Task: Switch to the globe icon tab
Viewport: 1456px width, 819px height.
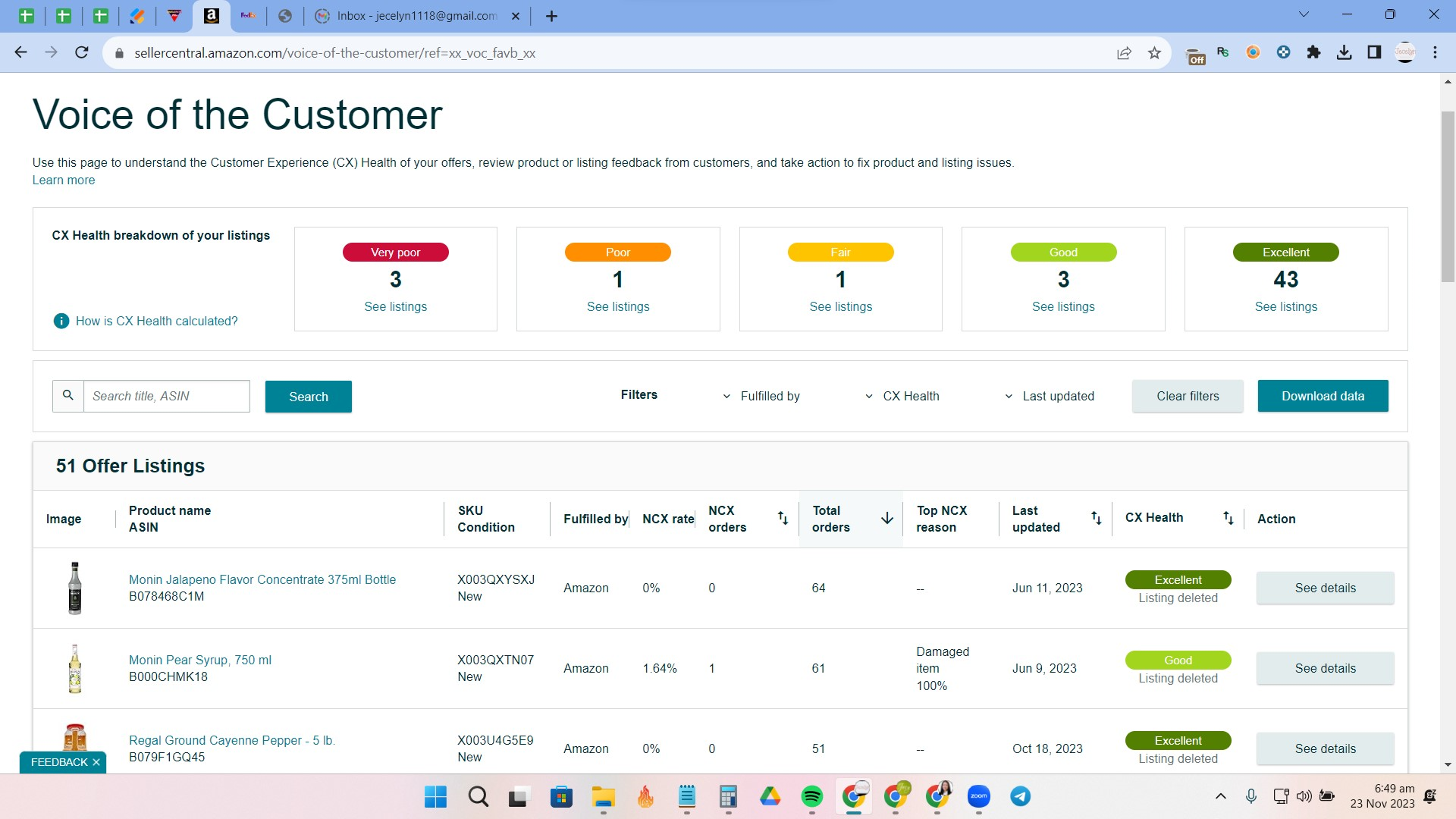Action: (285, 16)
